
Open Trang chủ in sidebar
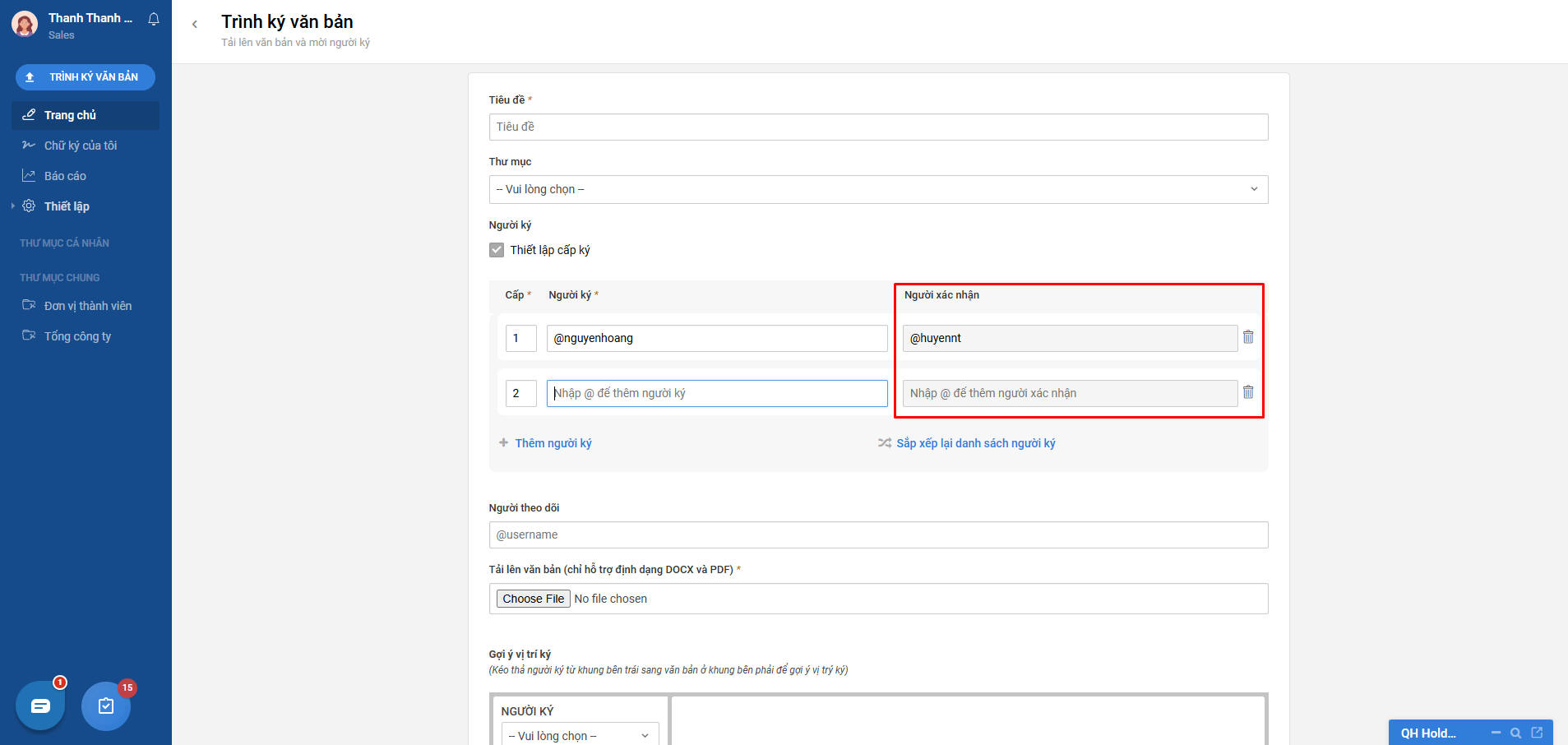click(86, 115)
